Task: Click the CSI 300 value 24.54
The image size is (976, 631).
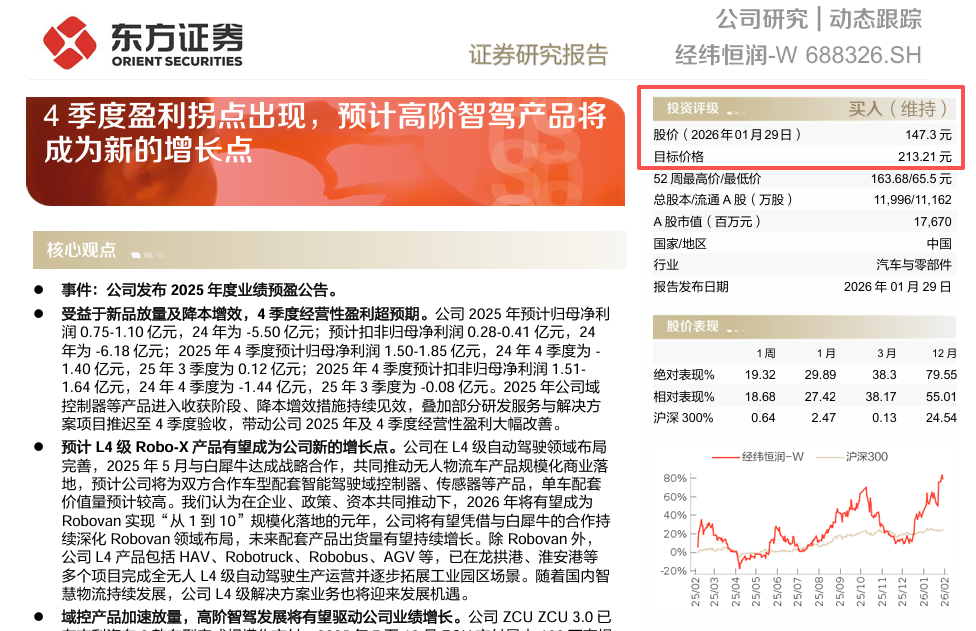Action: coord(941,418)
